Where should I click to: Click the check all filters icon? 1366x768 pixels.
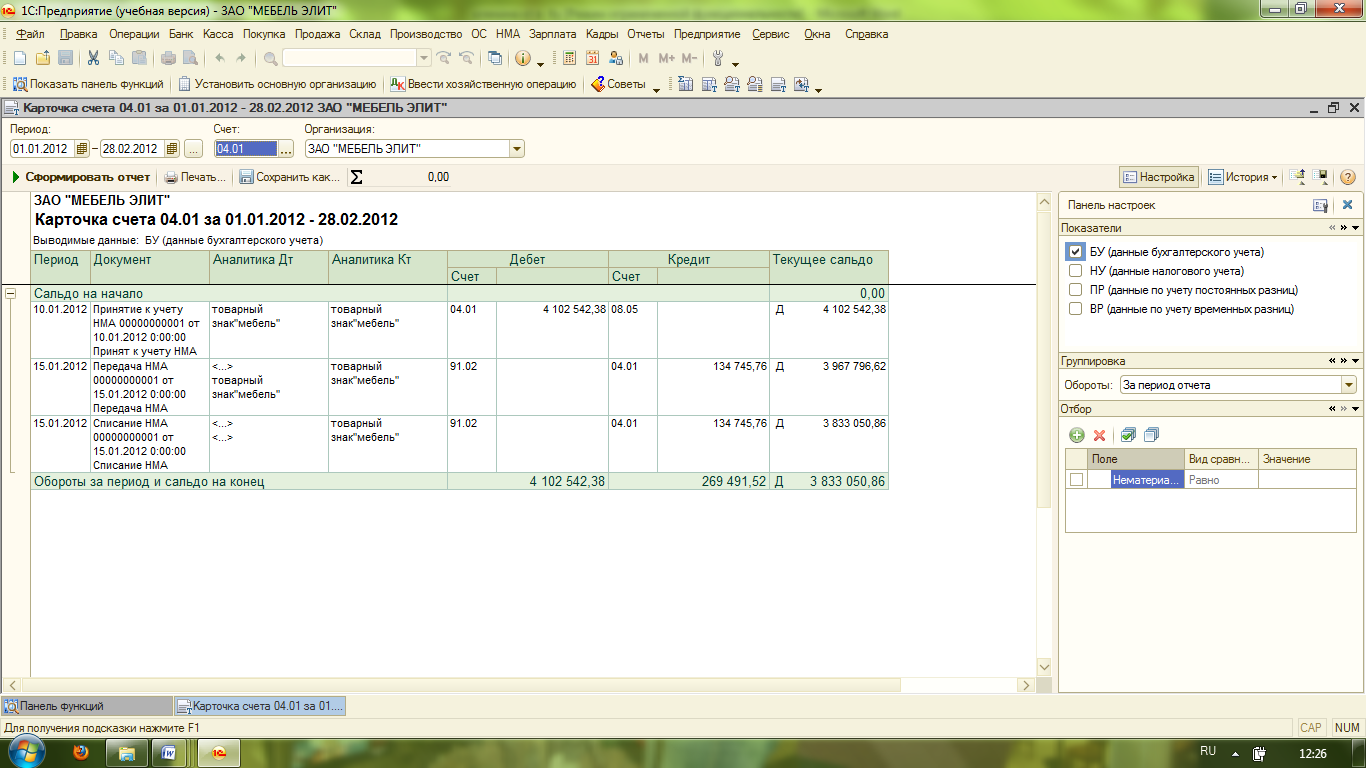tap(1128, 435)
